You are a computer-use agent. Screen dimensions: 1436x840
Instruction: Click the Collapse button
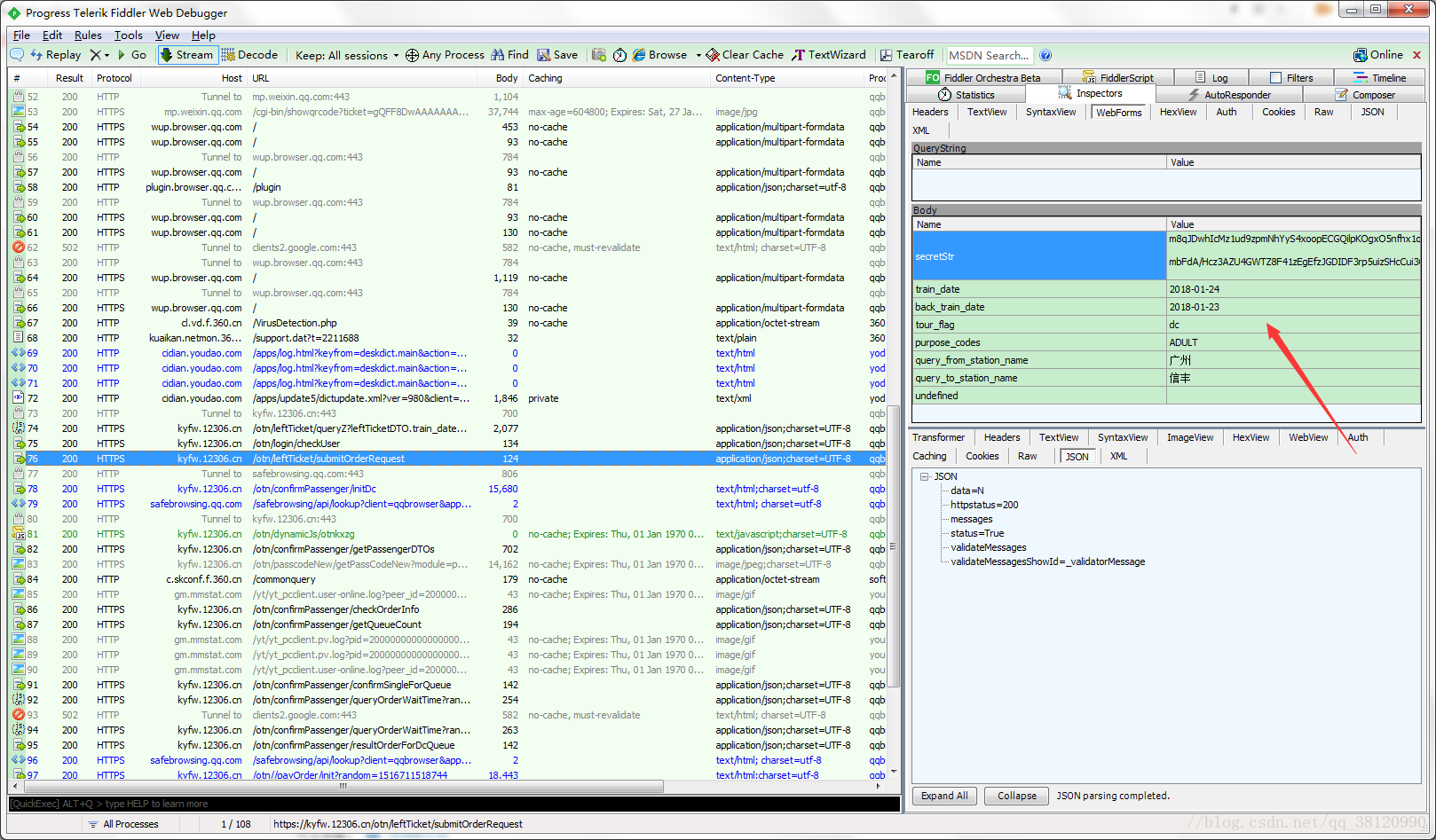[1016, 796]
